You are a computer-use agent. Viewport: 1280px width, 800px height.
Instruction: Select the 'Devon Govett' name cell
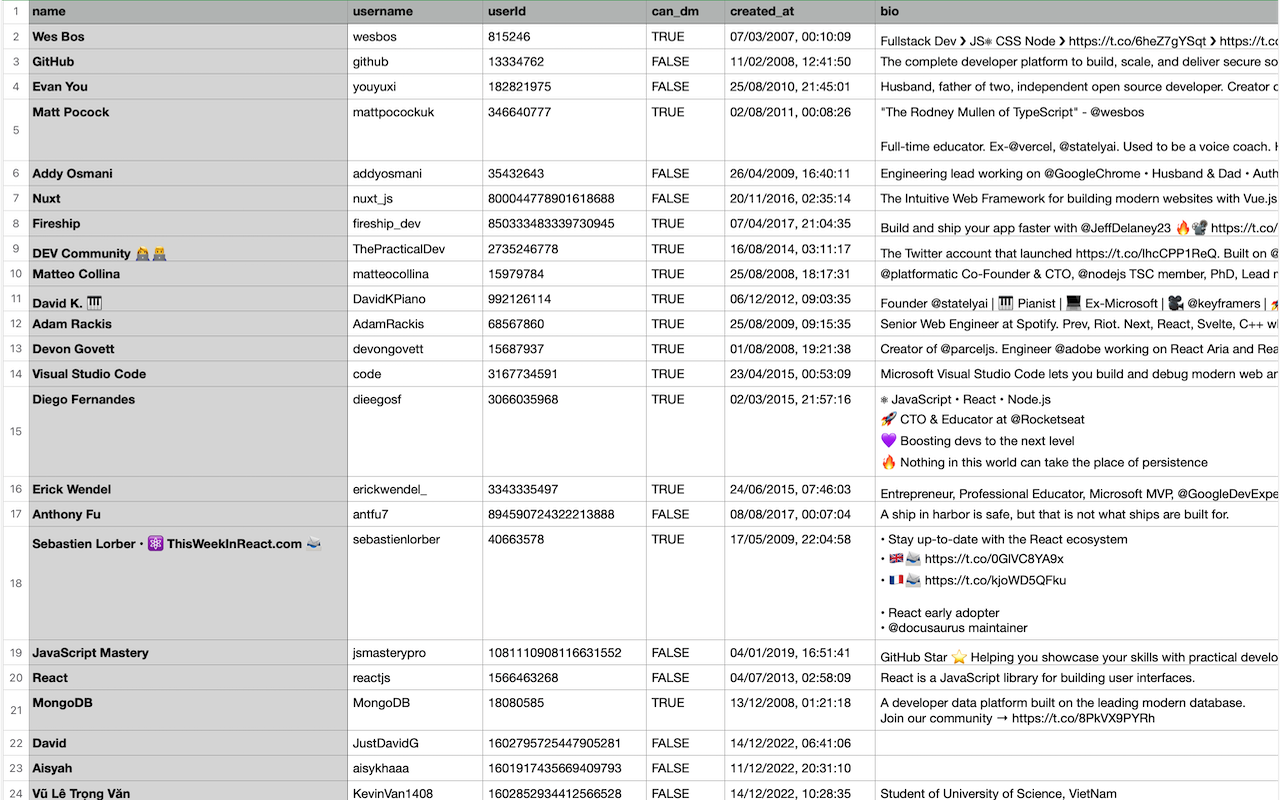188,349
